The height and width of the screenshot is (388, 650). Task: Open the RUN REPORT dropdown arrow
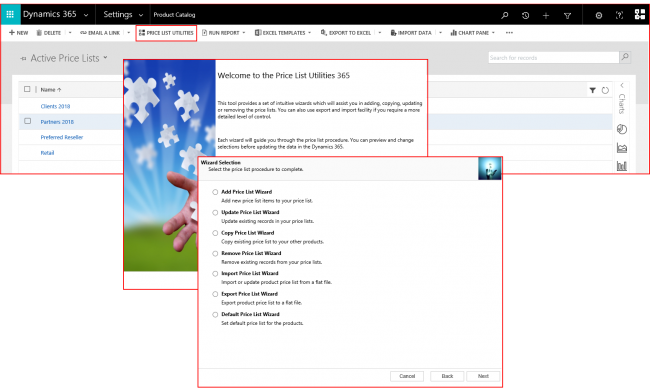[x=244, y=33]
